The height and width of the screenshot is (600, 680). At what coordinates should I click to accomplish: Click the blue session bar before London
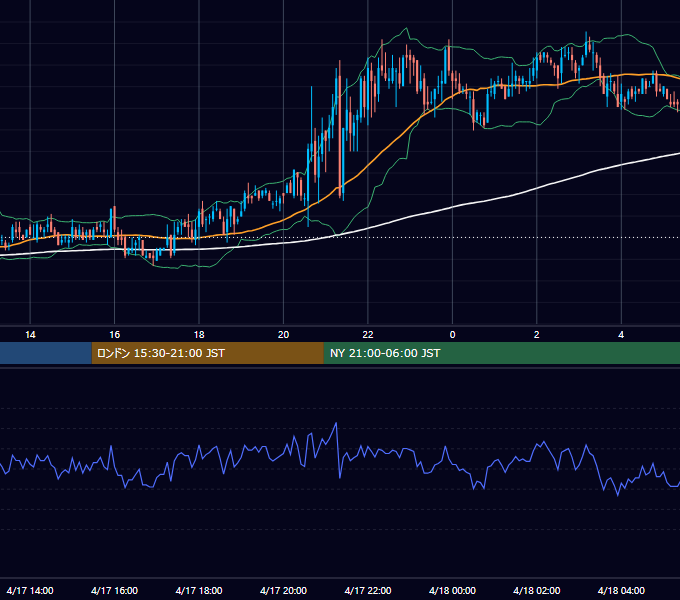pyautogui.click(x=46, y=353)
